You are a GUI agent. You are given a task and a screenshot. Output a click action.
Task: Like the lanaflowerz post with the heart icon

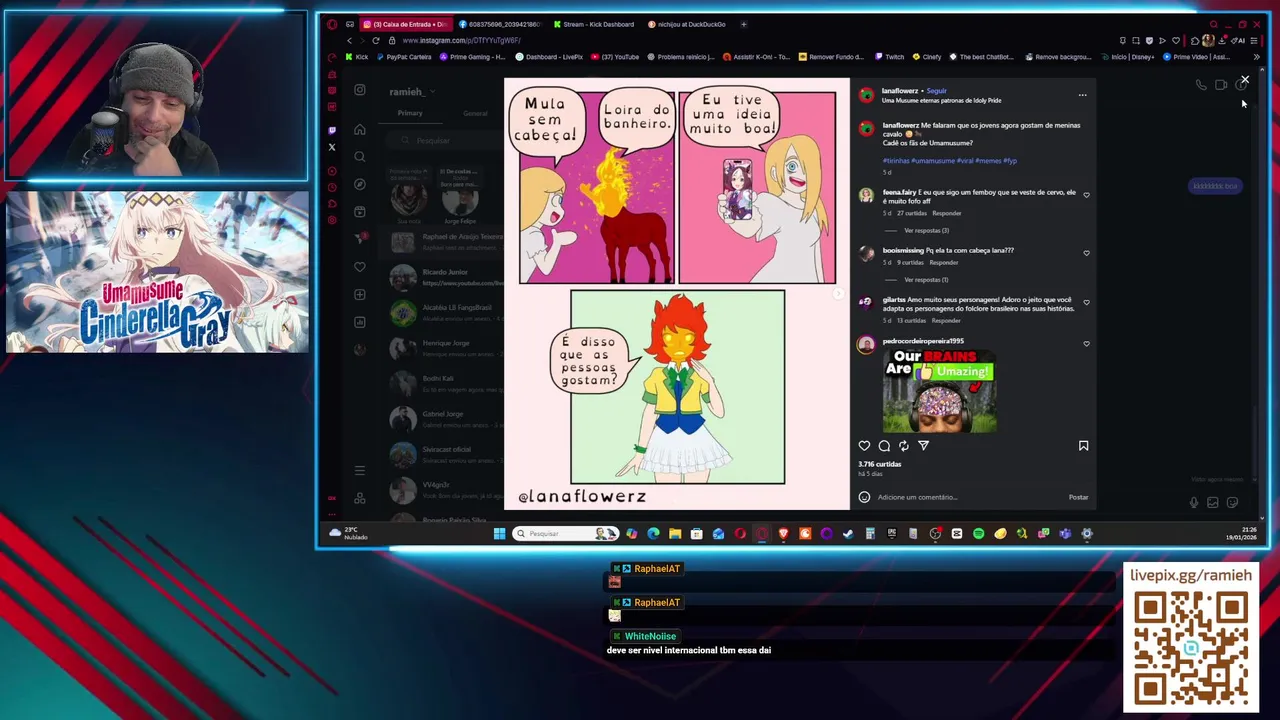pos(864,446)
